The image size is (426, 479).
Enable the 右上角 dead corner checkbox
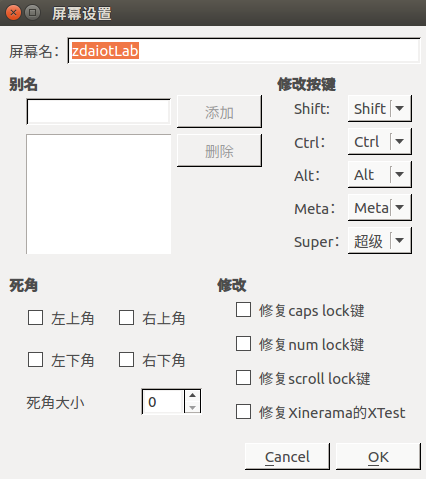[x=126, y=317]
